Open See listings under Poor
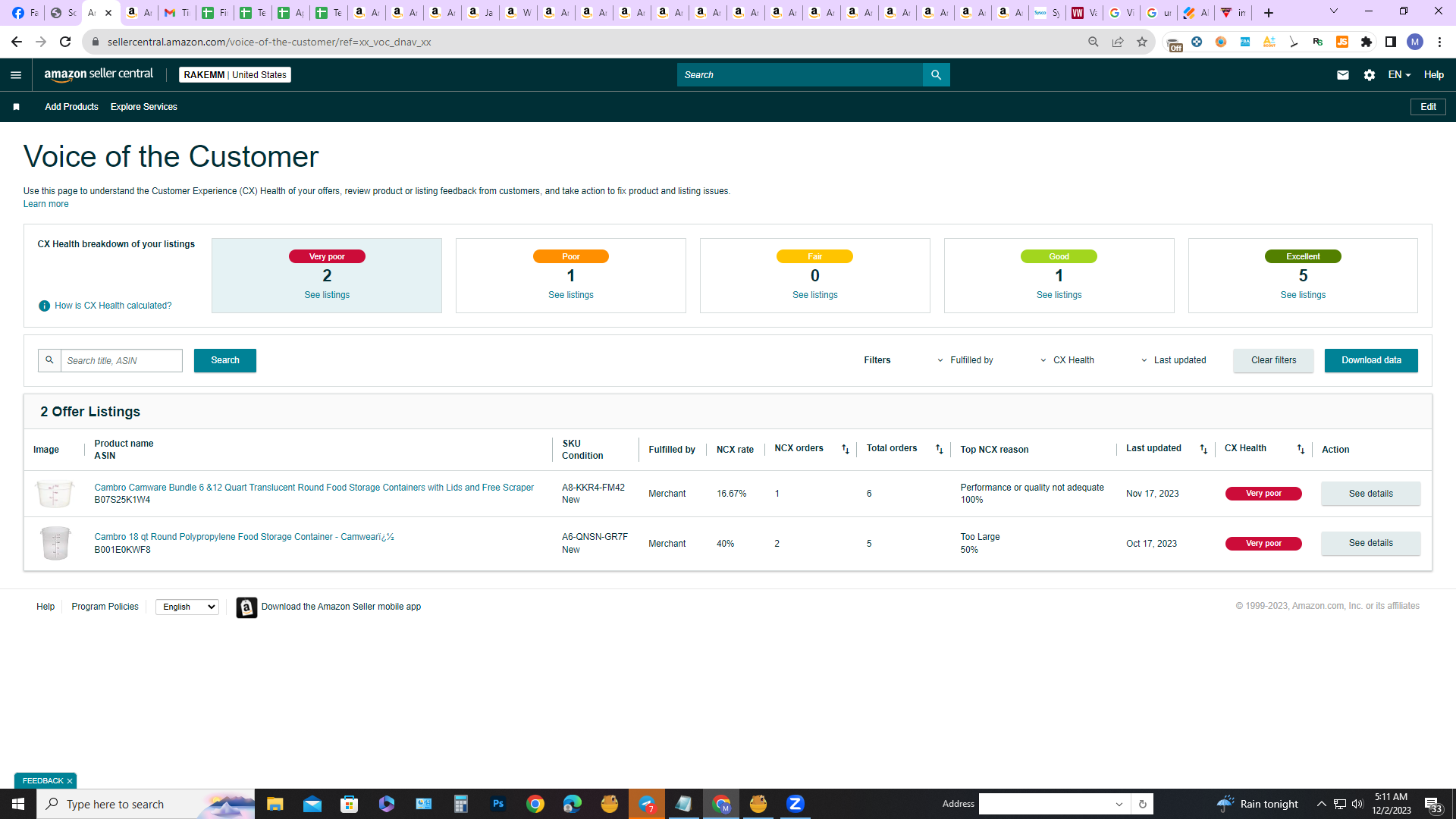This screenshot has height=819, width=1456. click(x=571, y=295)
